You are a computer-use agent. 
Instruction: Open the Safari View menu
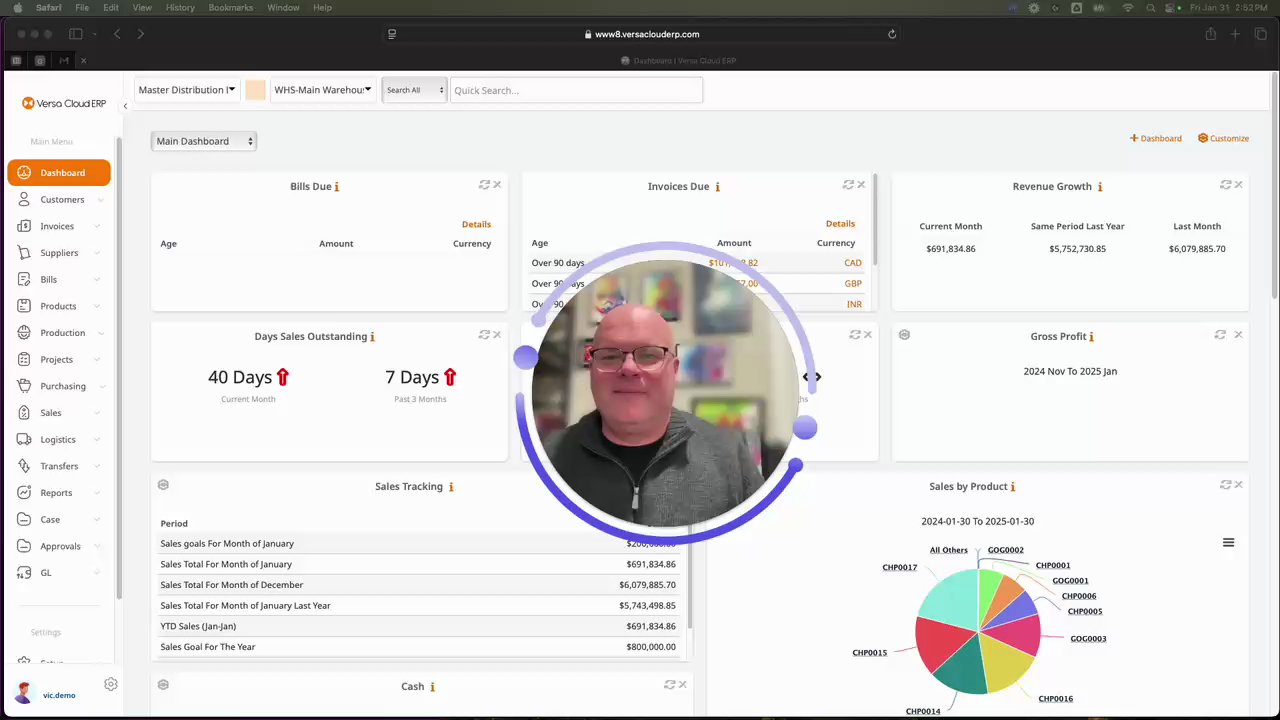point(142,7)
